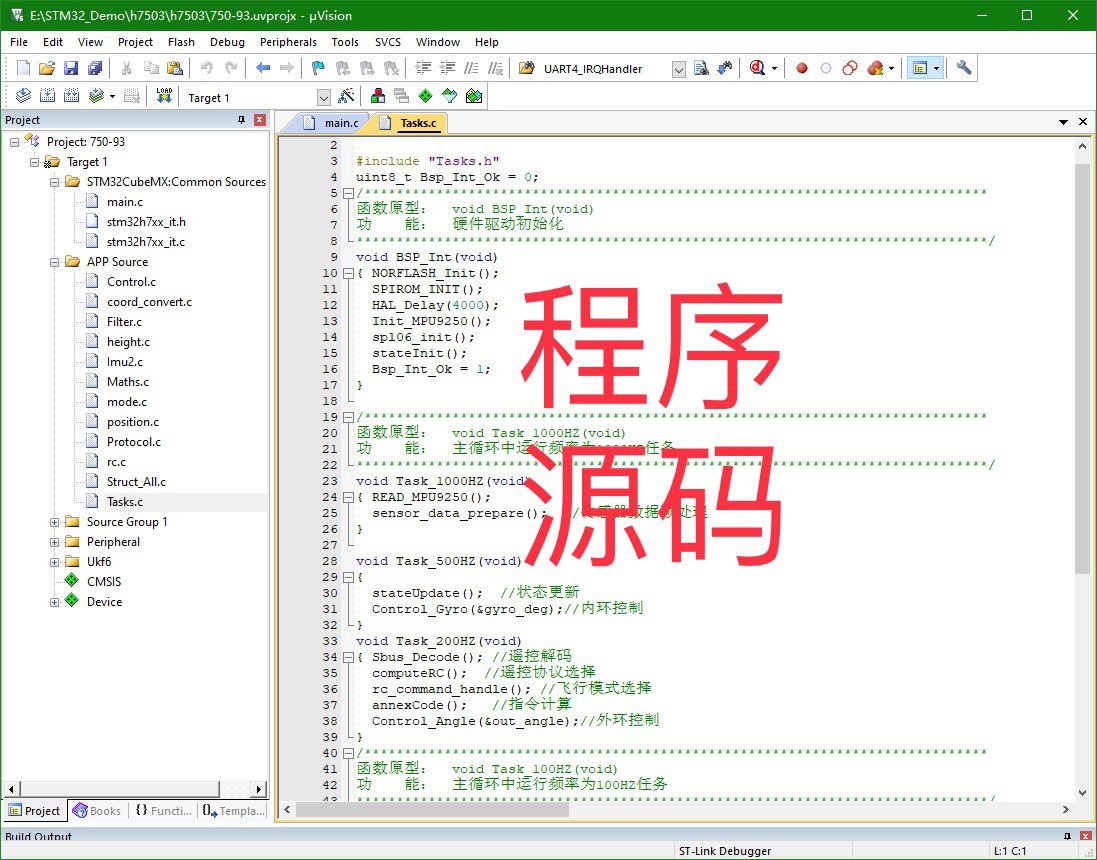Paste from clipboard toolbar icon

pos(175,68)
